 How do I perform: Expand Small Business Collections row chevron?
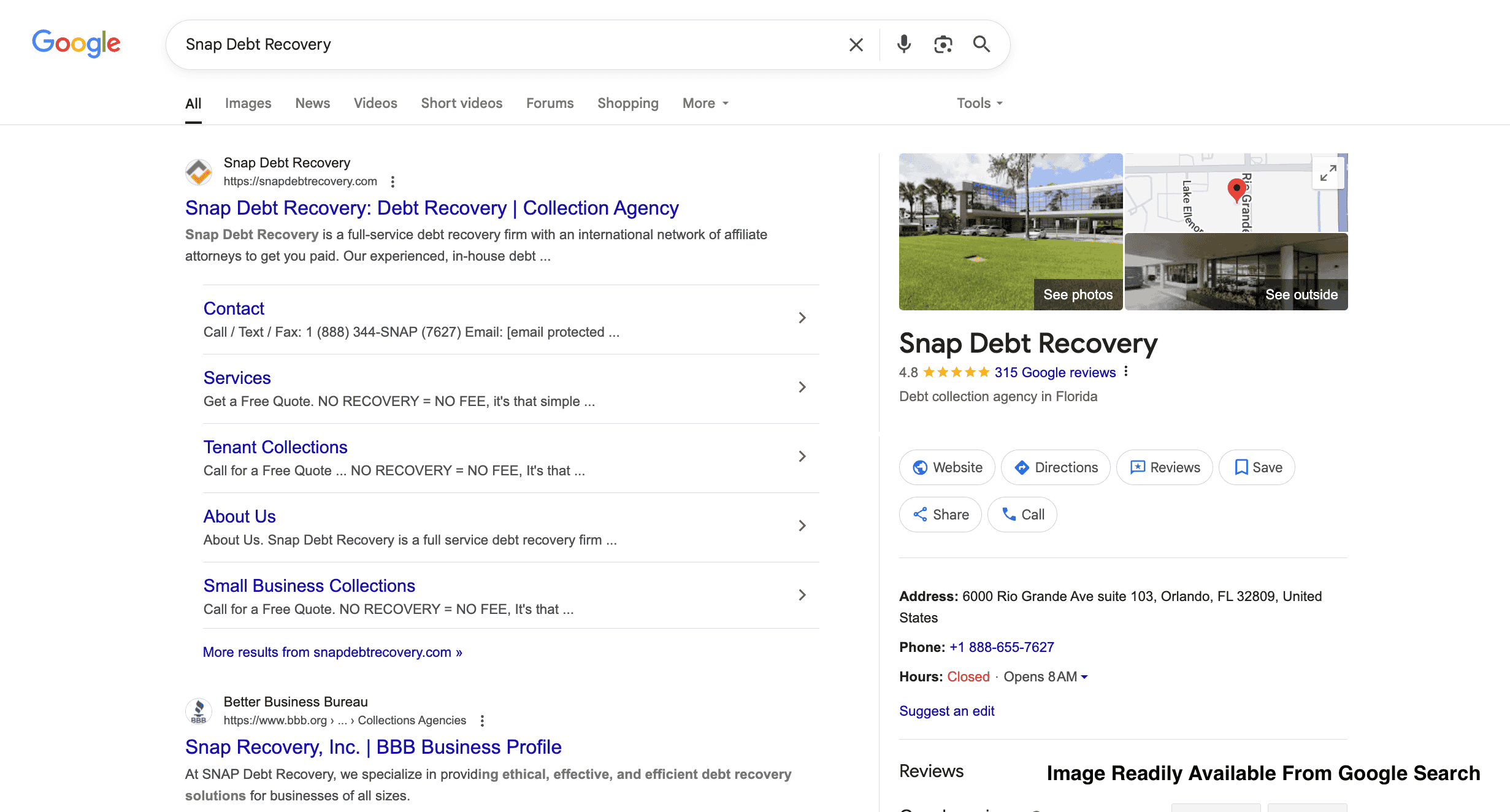click(x=802, y=595)
